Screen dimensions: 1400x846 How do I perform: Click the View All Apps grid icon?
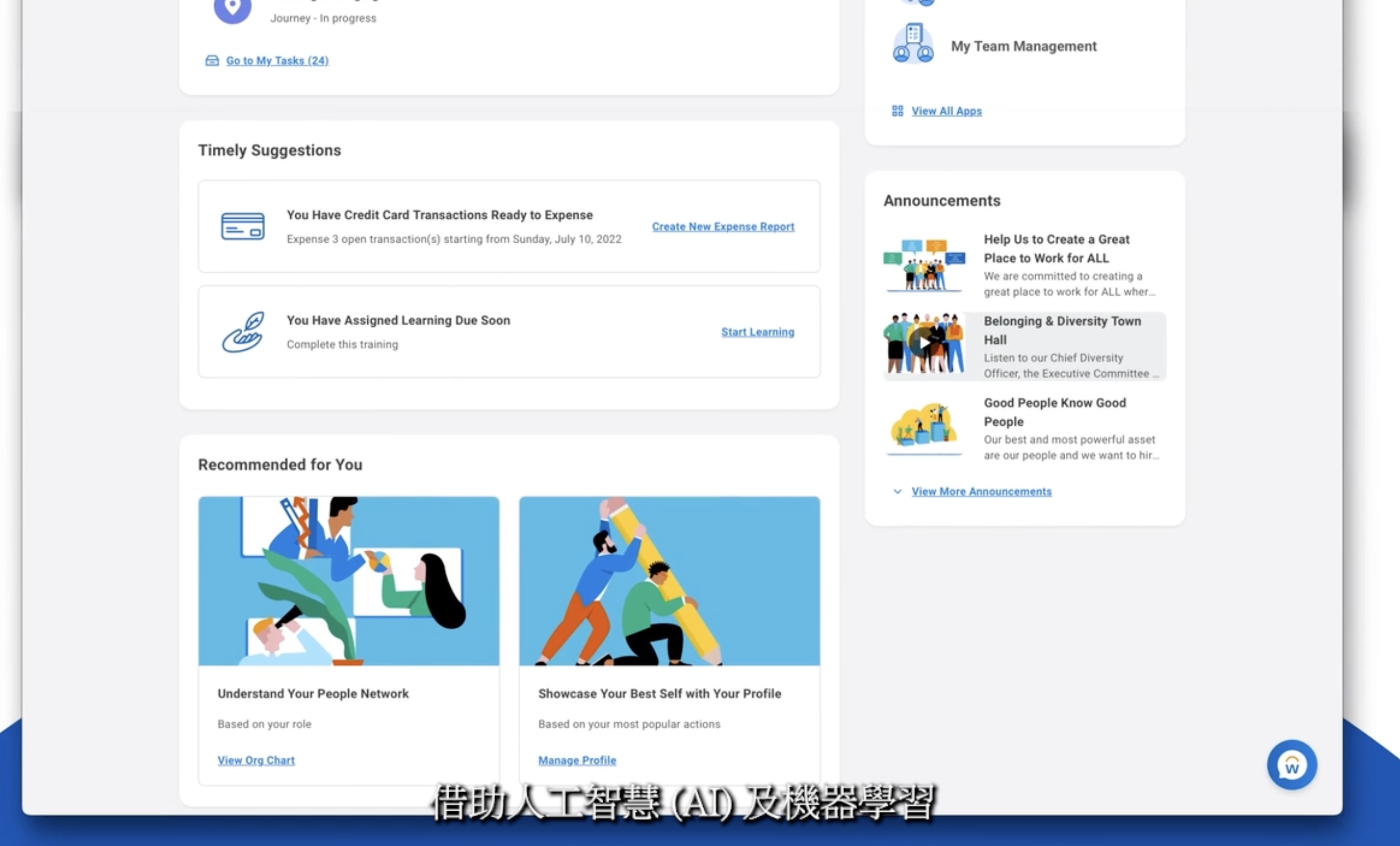(898, 111)
